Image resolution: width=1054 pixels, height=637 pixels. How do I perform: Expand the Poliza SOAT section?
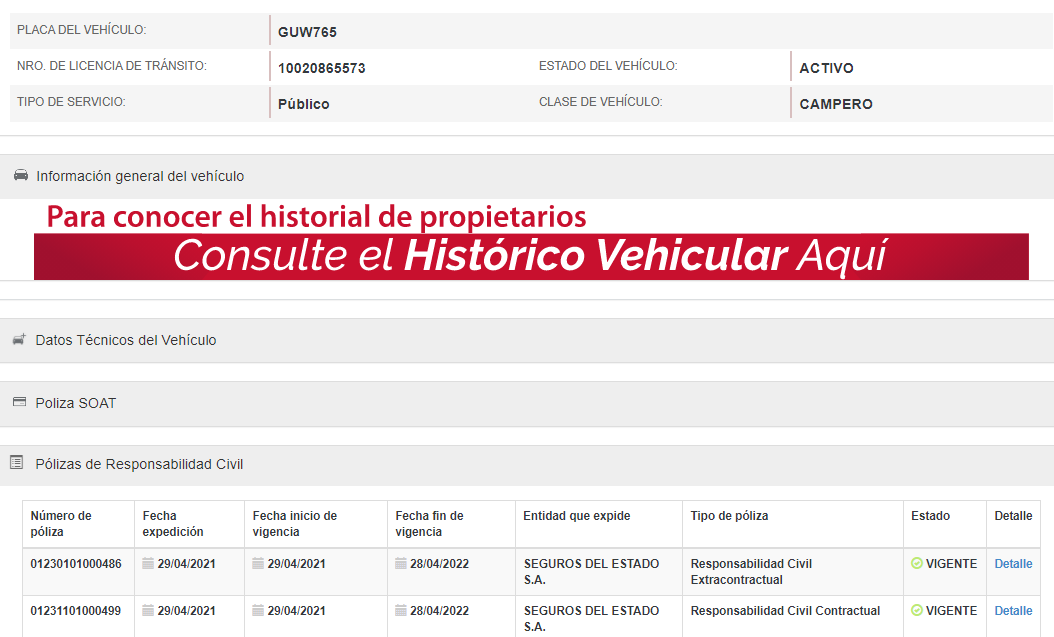coord(76,403)
